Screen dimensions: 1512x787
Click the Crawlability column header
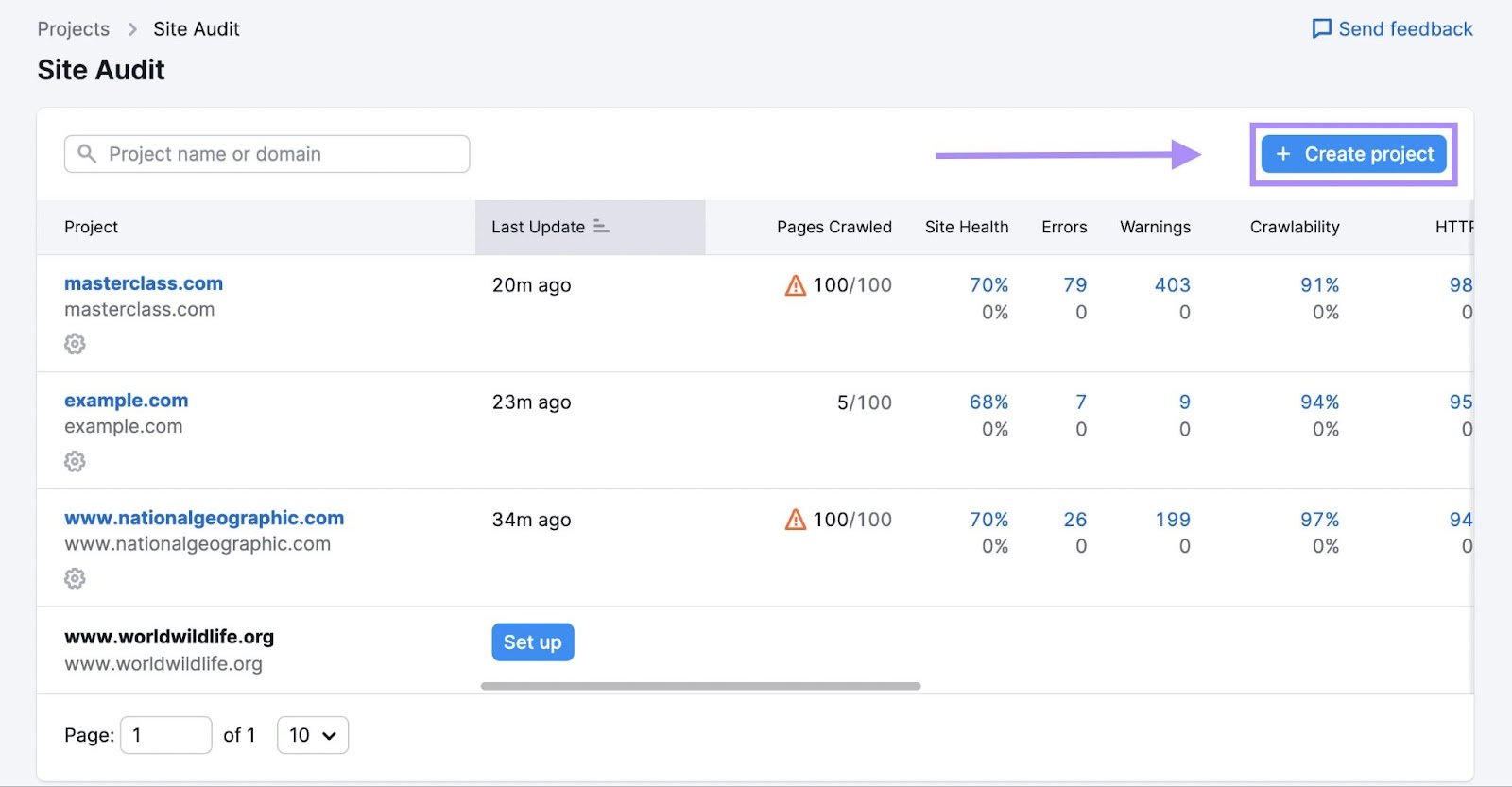click(1295, 227)
